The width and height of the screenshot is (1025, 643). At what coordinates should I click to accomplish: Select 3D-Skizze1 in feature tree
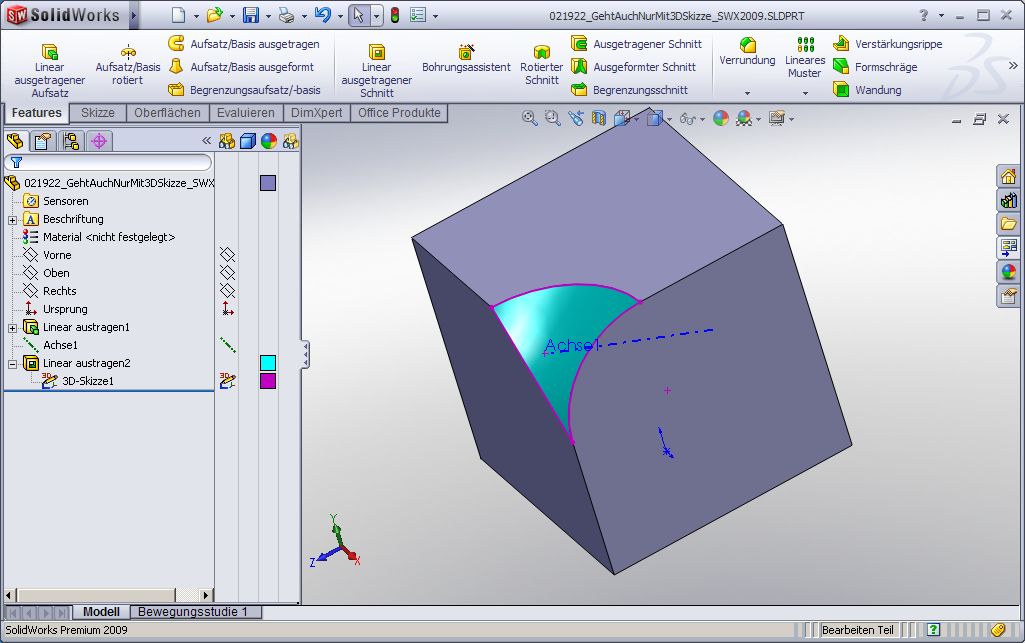78,381
